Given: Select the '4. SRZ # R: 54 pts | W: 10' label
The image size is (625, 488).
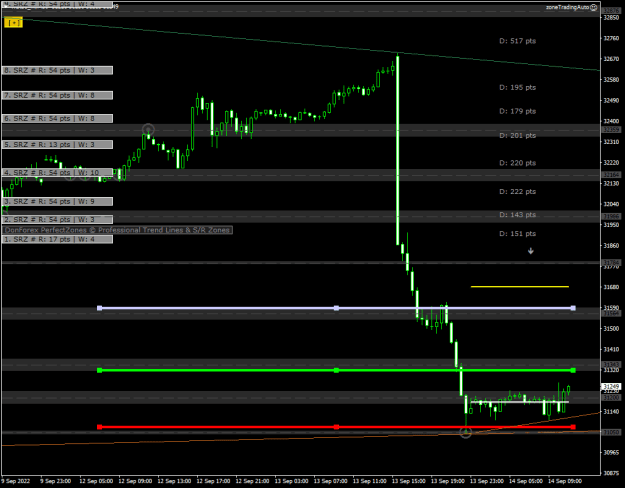Looking at the screenshot, I should (x=57, y=173).
